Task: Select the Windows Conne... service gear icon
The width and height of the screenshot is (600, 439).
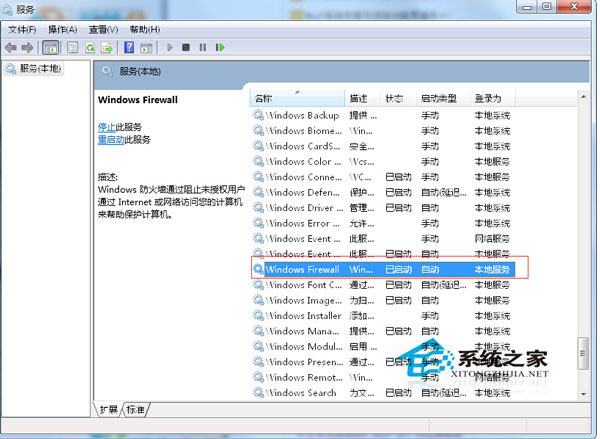Action: [259, 176]
